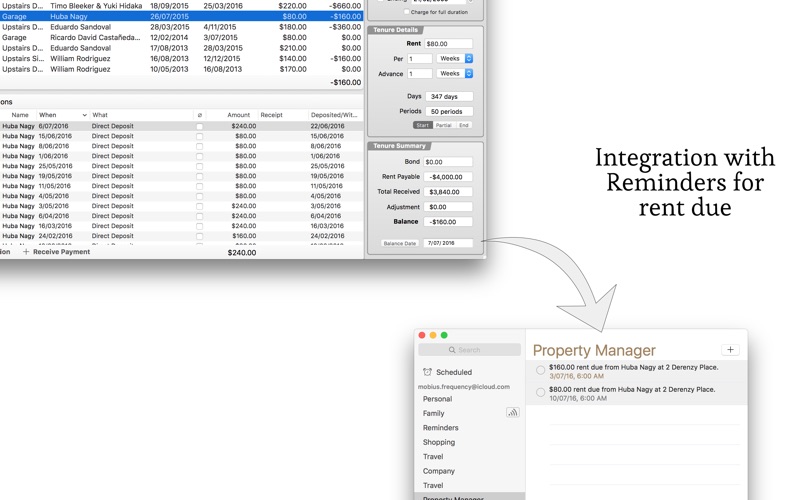This screenshot has height=500, width=800.
Task: Open the Per Weeks dropdown
Action: (455, 59)
